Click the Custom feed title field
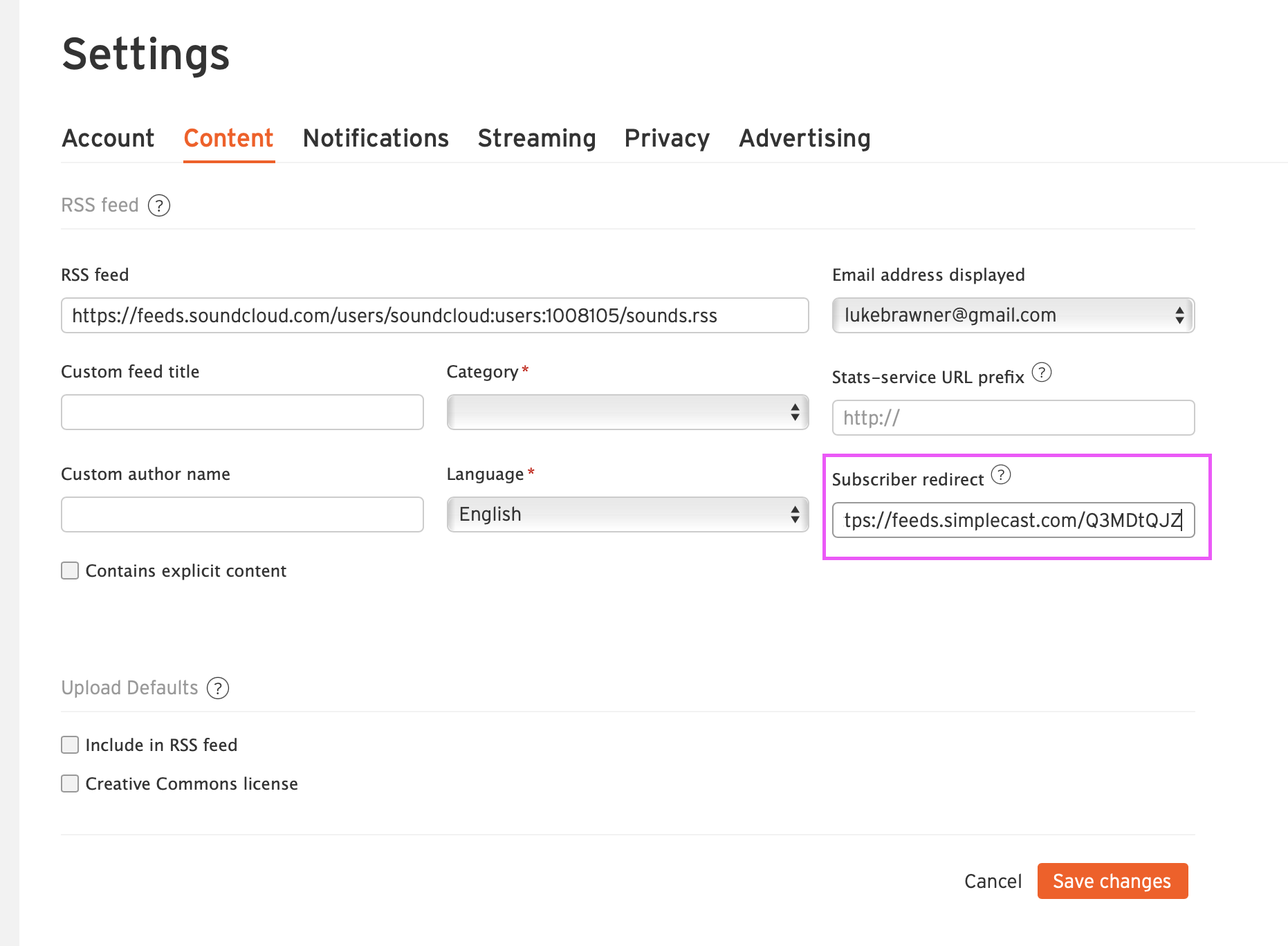 point(242,412)
